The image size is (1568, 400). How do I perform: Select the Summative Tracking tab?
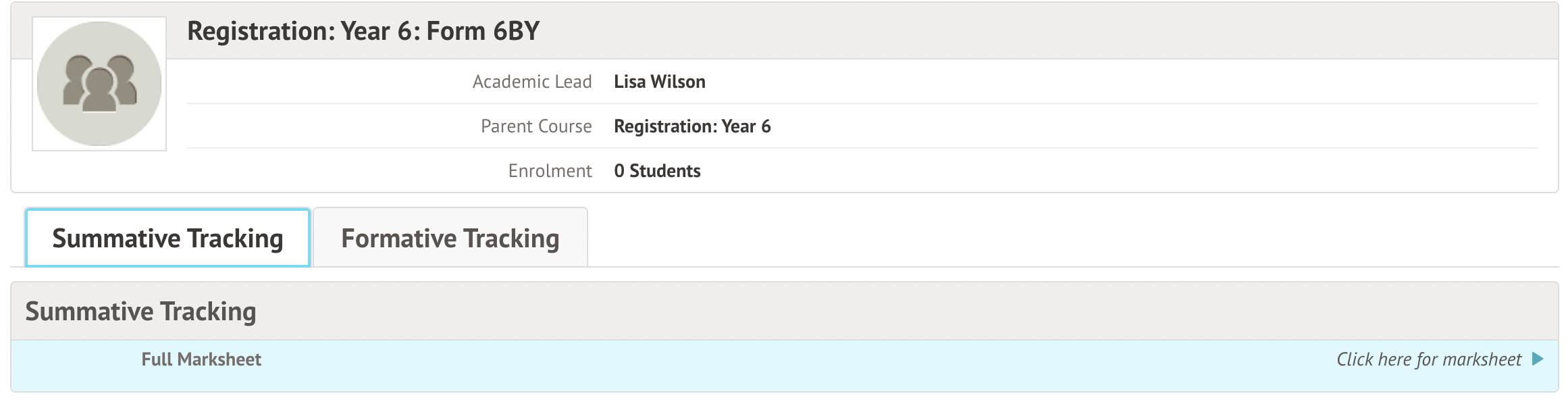pyautogui.click(x=167, y=239)
